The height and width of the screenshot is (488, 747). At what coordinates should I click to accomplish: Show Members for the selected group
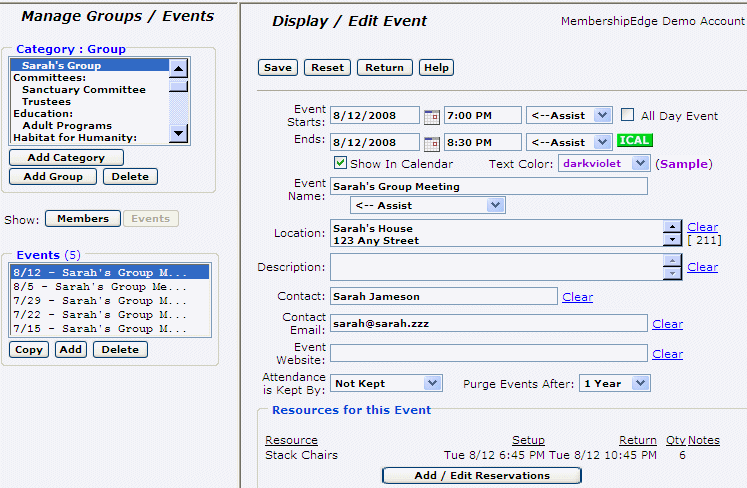[83, 219]
